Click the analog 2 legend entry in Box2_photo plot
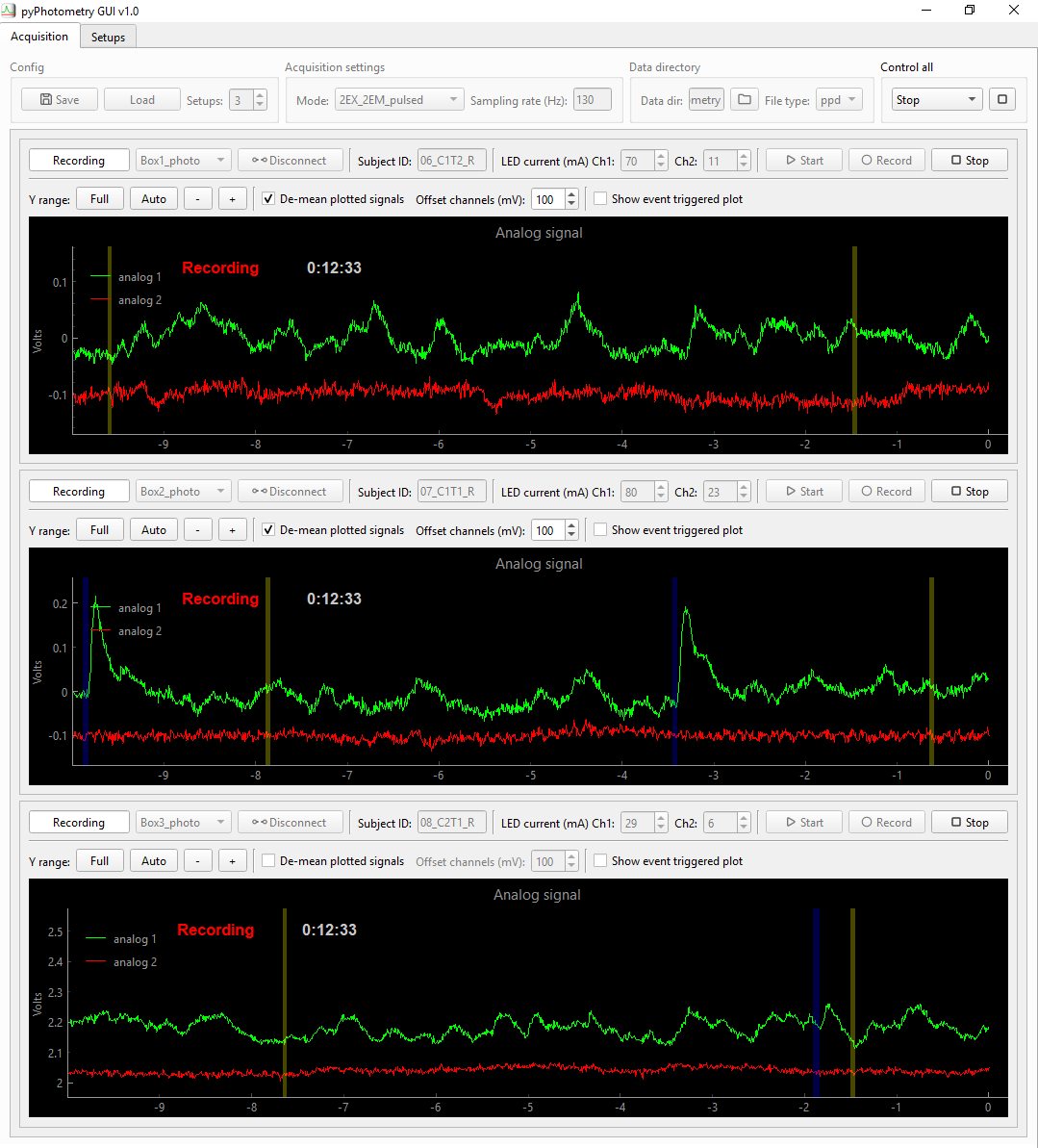 tap(126, 631)
